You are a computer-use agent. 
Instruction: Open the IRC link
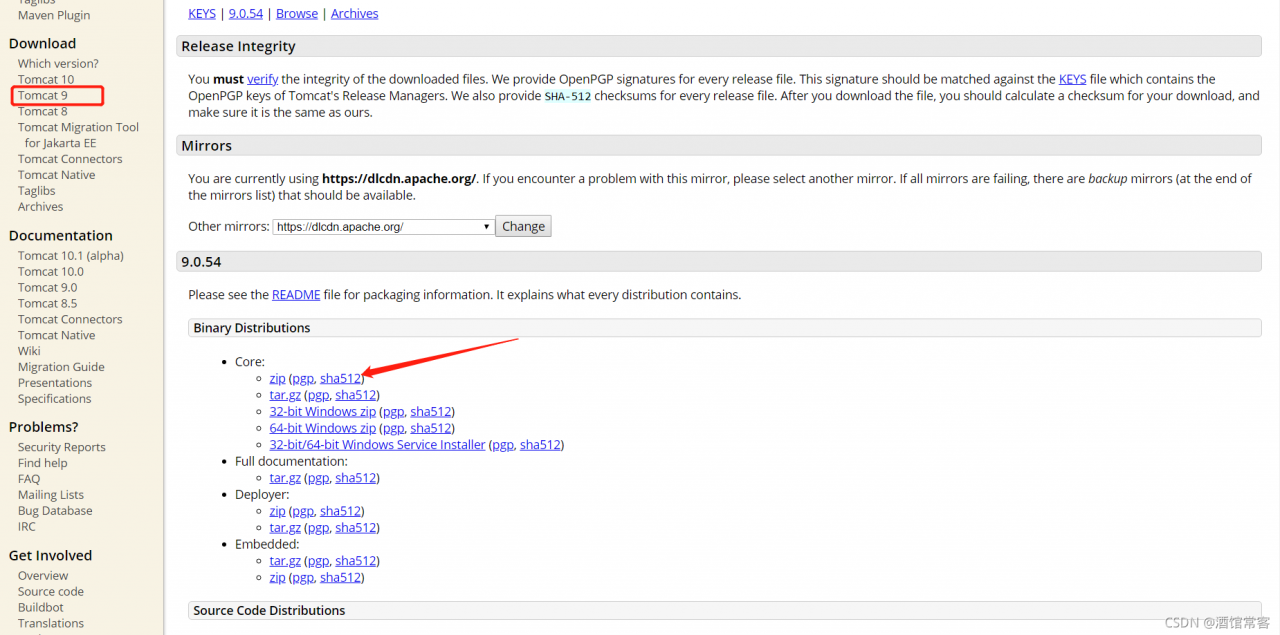(x=27, y=527)
